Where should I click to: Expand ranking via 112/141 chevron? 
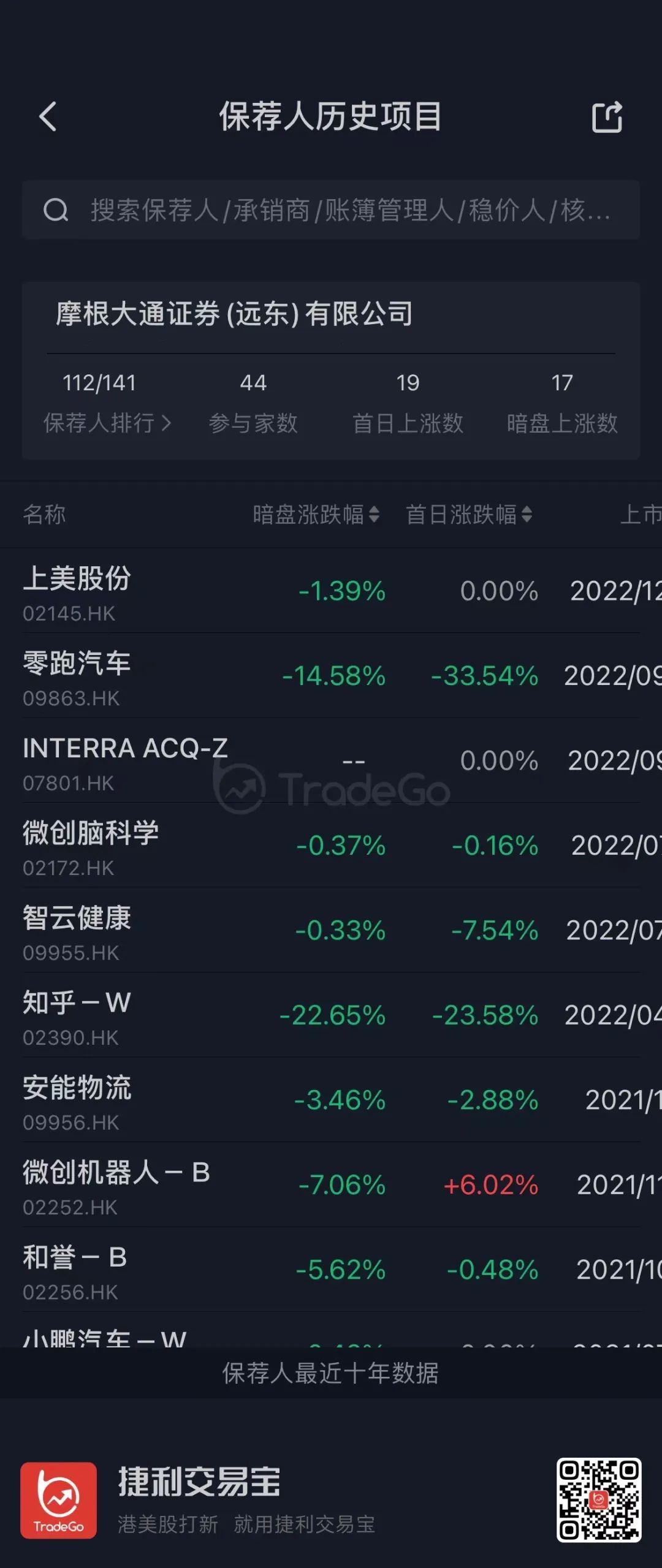(166, 423)
